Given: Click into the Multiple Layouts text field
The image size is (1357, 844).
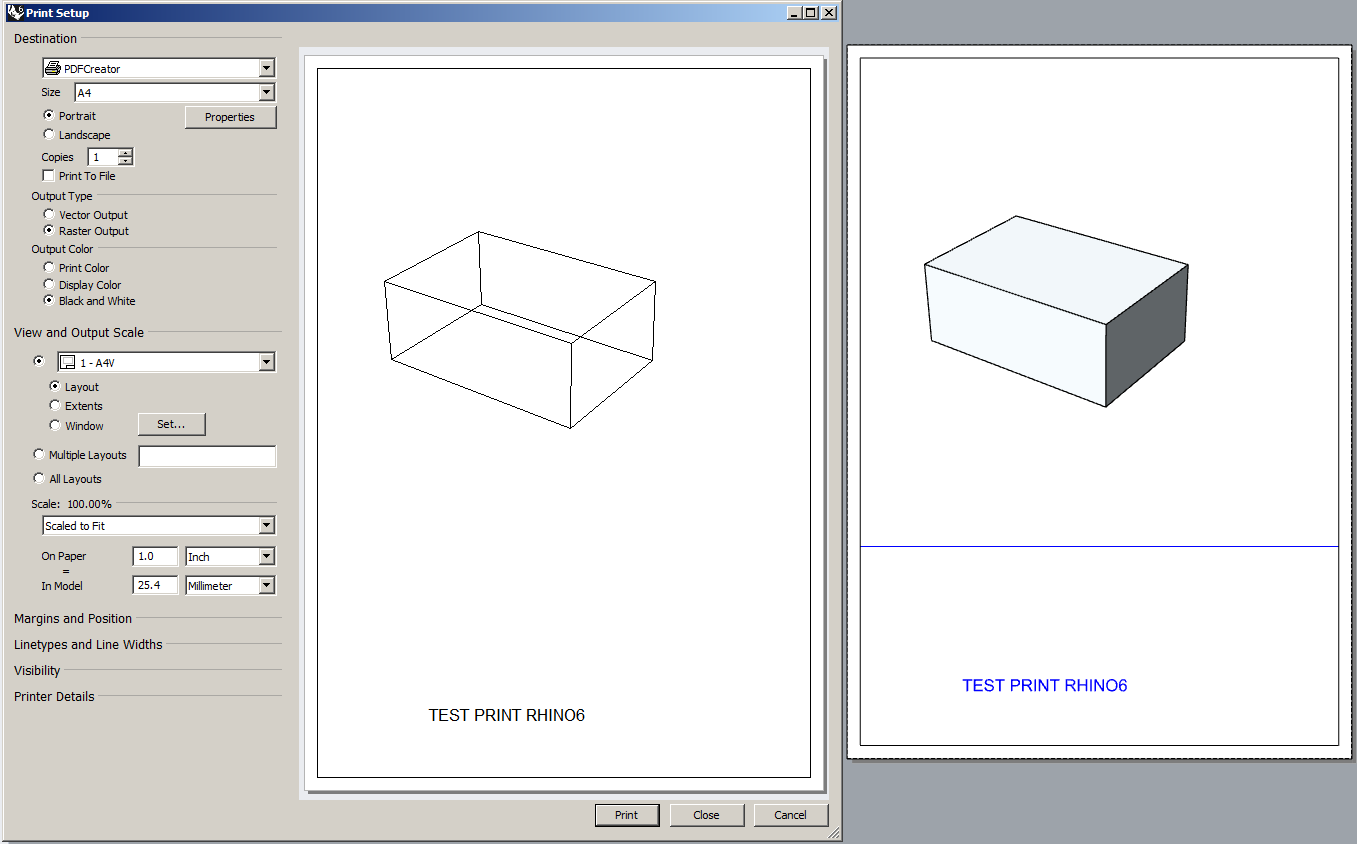Looking at the screenshot, I should pos(207,456).
